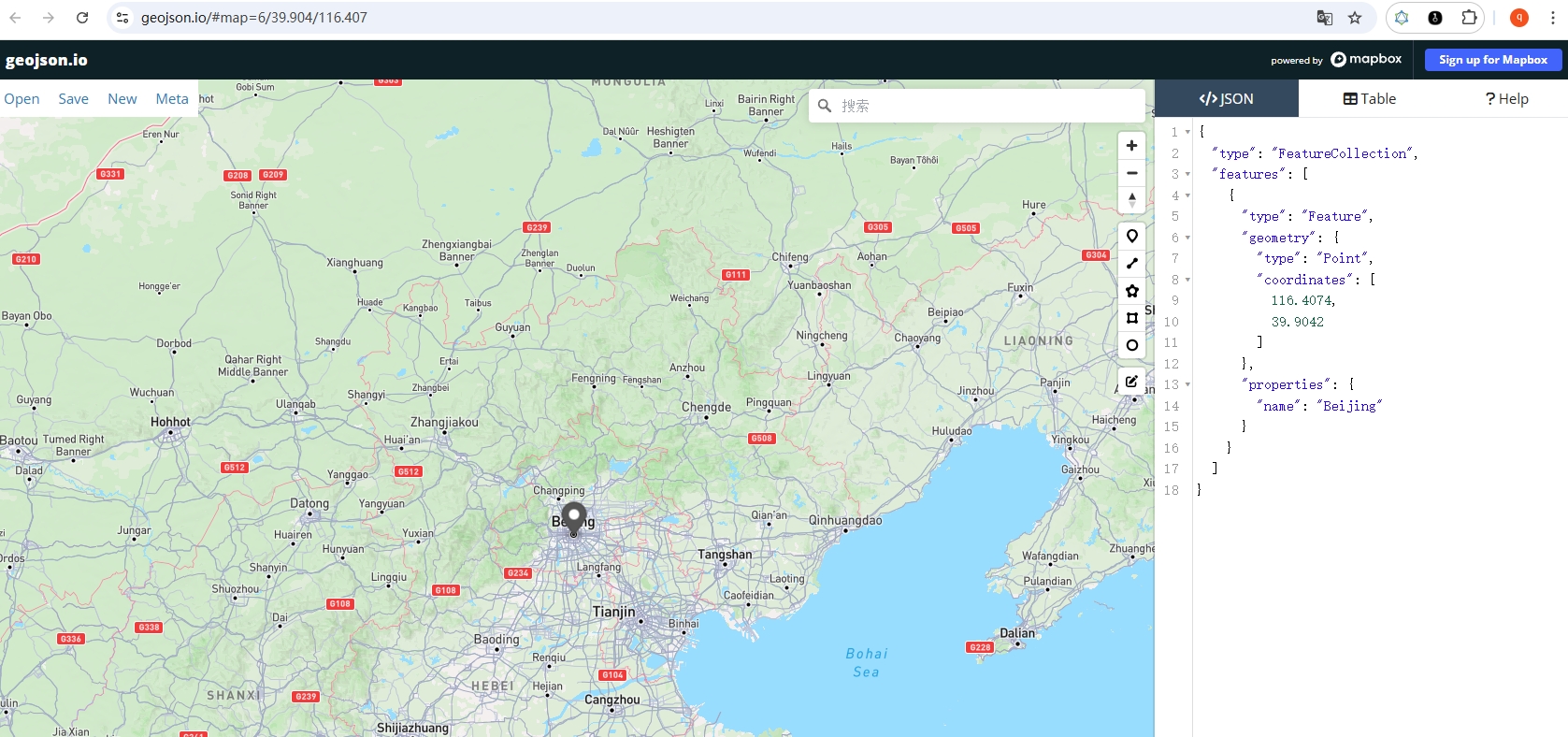Bookmark this page with star icon
The image size is (1568, 737).
[1354, 18]
